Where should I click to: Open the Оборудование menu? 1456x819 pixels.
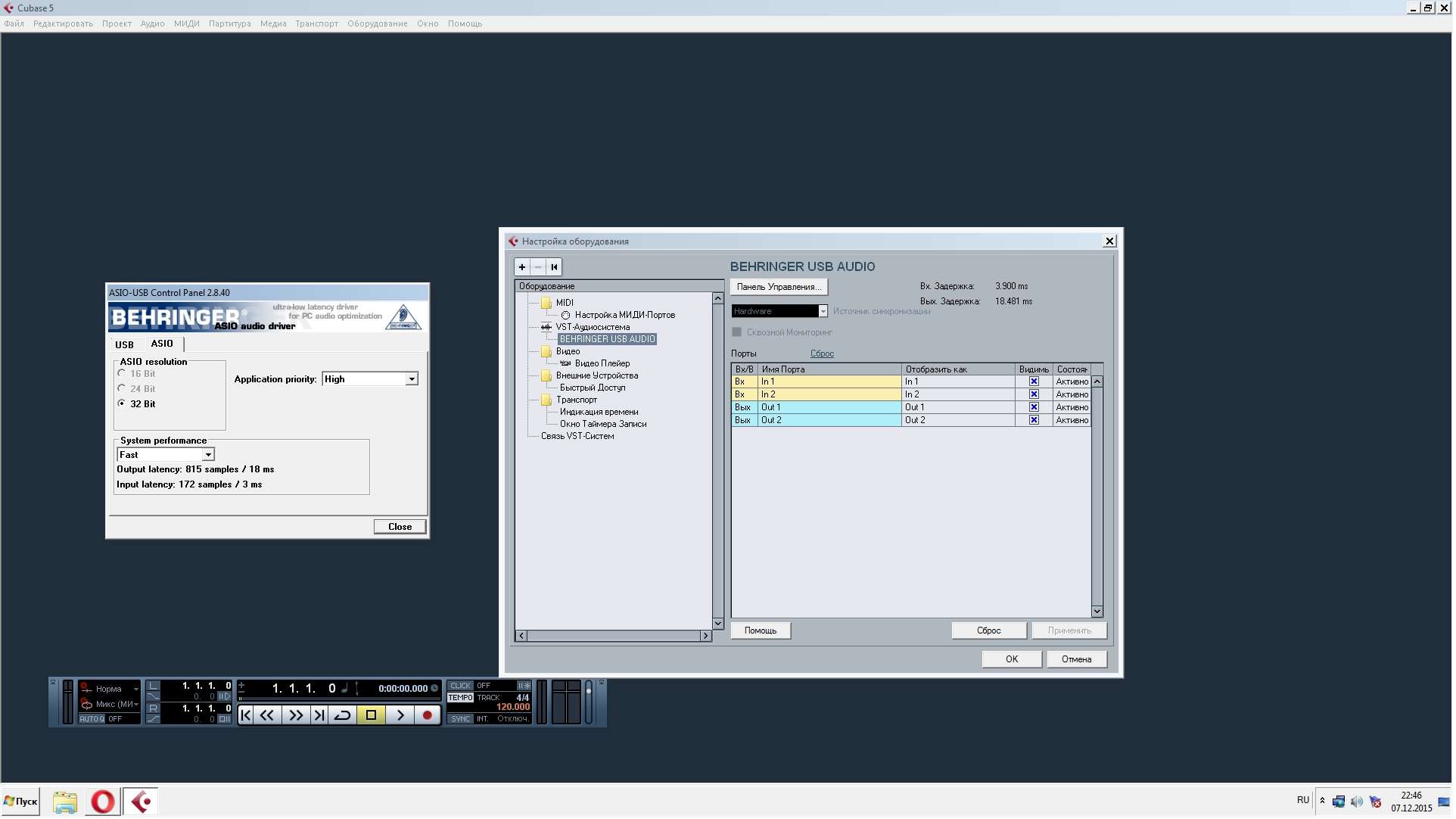tap(378, 23)
